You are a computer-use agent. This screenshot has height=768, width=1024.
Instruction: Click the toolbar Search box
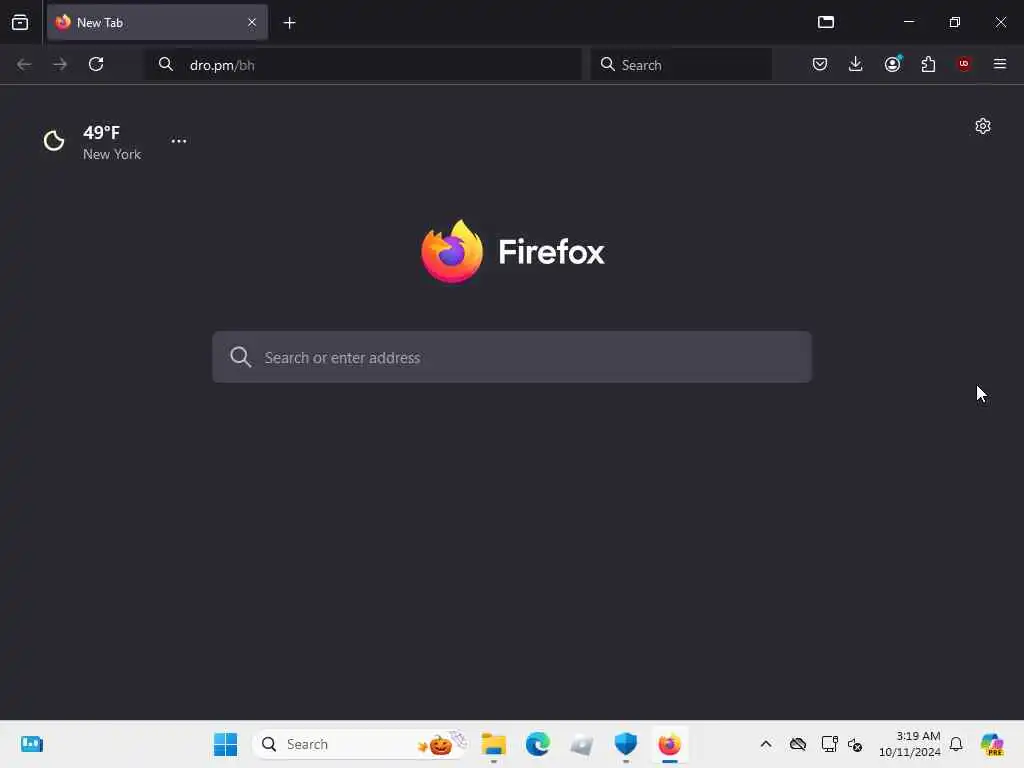pos(681,65)
